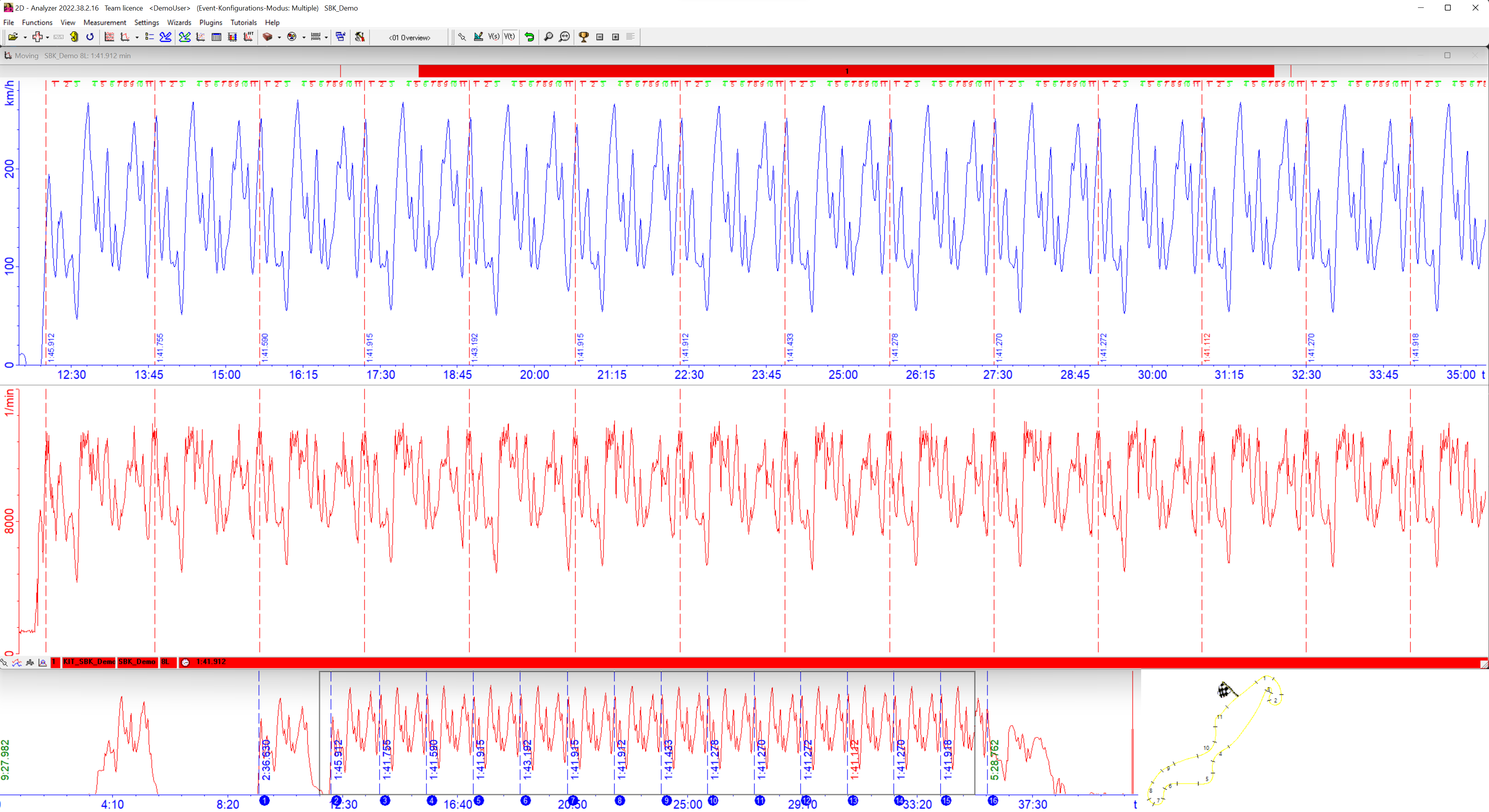Click the 1:41.912 lap time label
This screenshot has width=1489, height=812.
click(211, 662)
